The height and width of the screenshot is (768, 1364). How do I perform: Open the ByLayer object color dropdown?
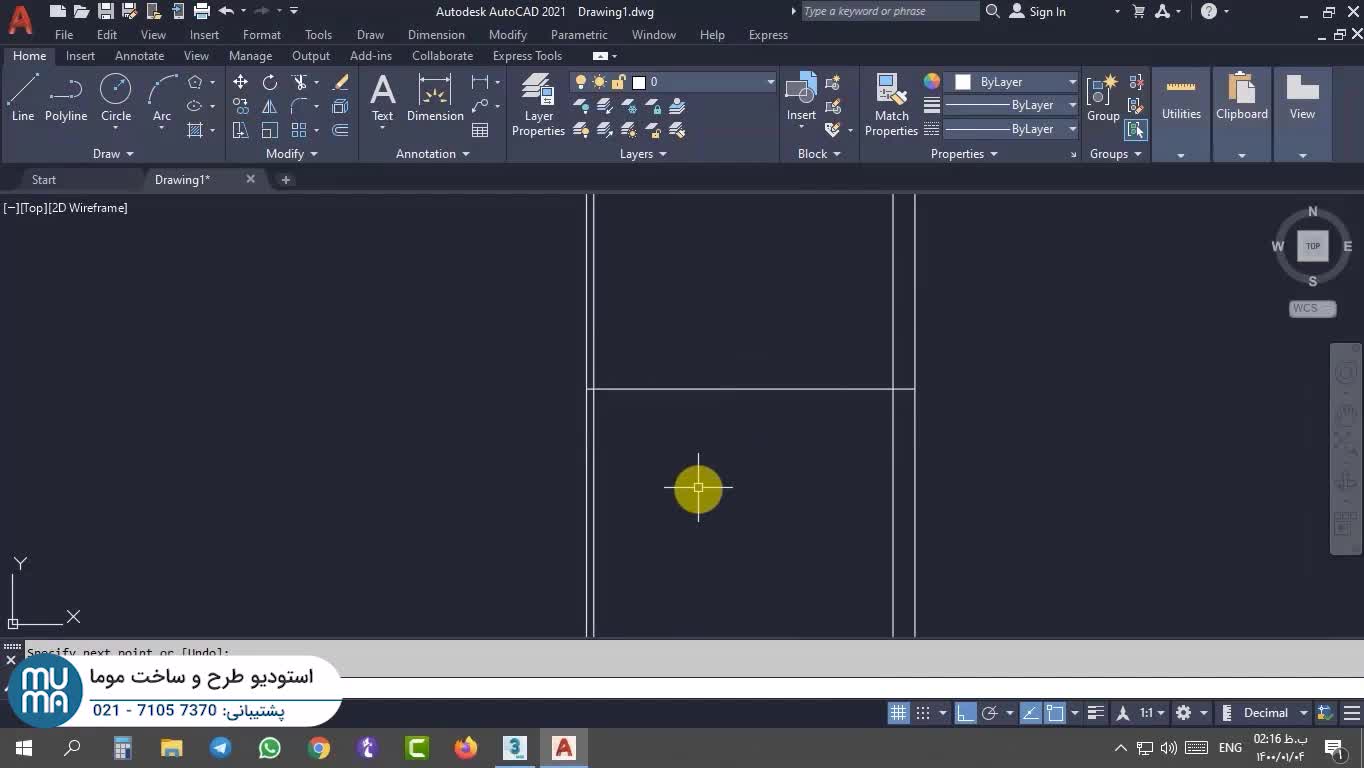tap(1072, 82)
